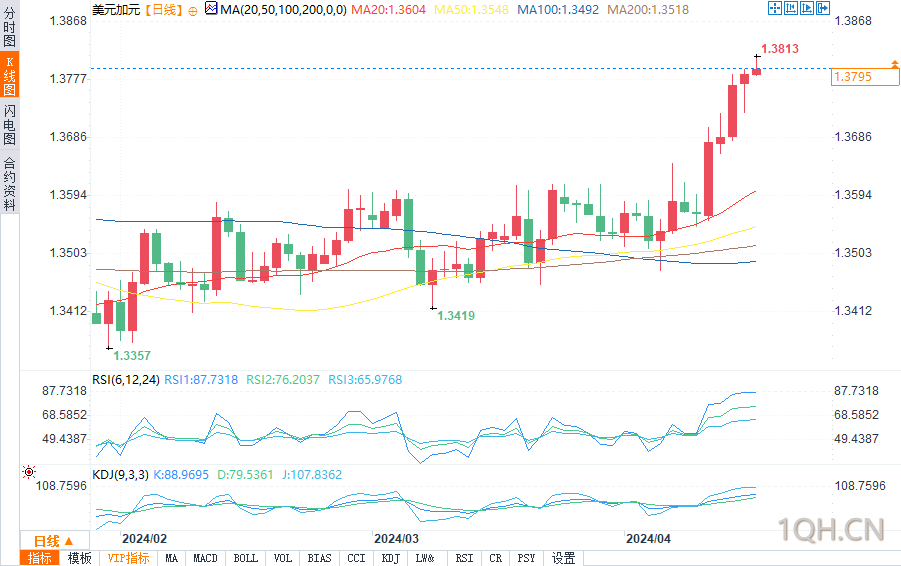Click the VIP指标 button
The width and height of the screenshot is (901, 566).
tap(128, 558)
